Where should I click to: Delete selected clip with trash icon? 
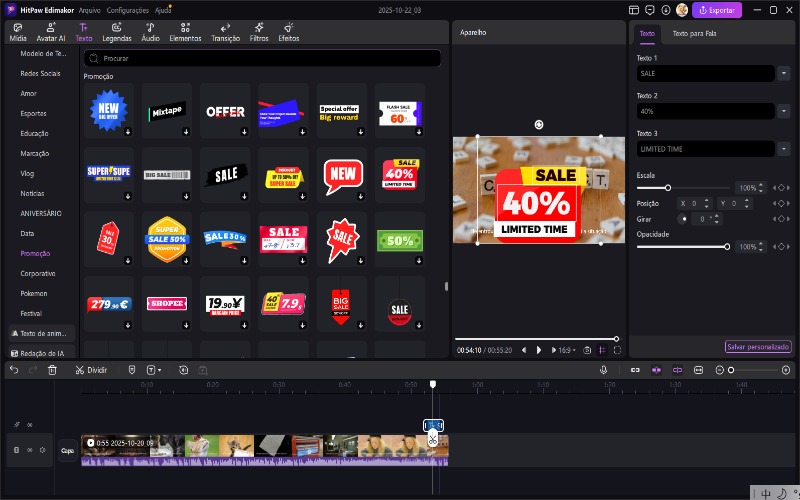click(52, 370)
